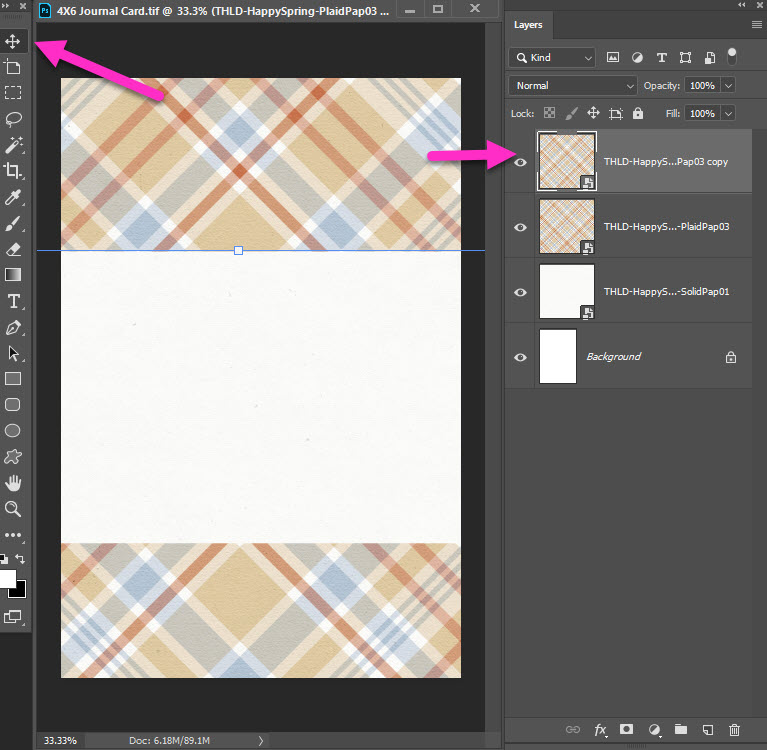
Task: Select the Horizontal Type tool
Action: 13,301
